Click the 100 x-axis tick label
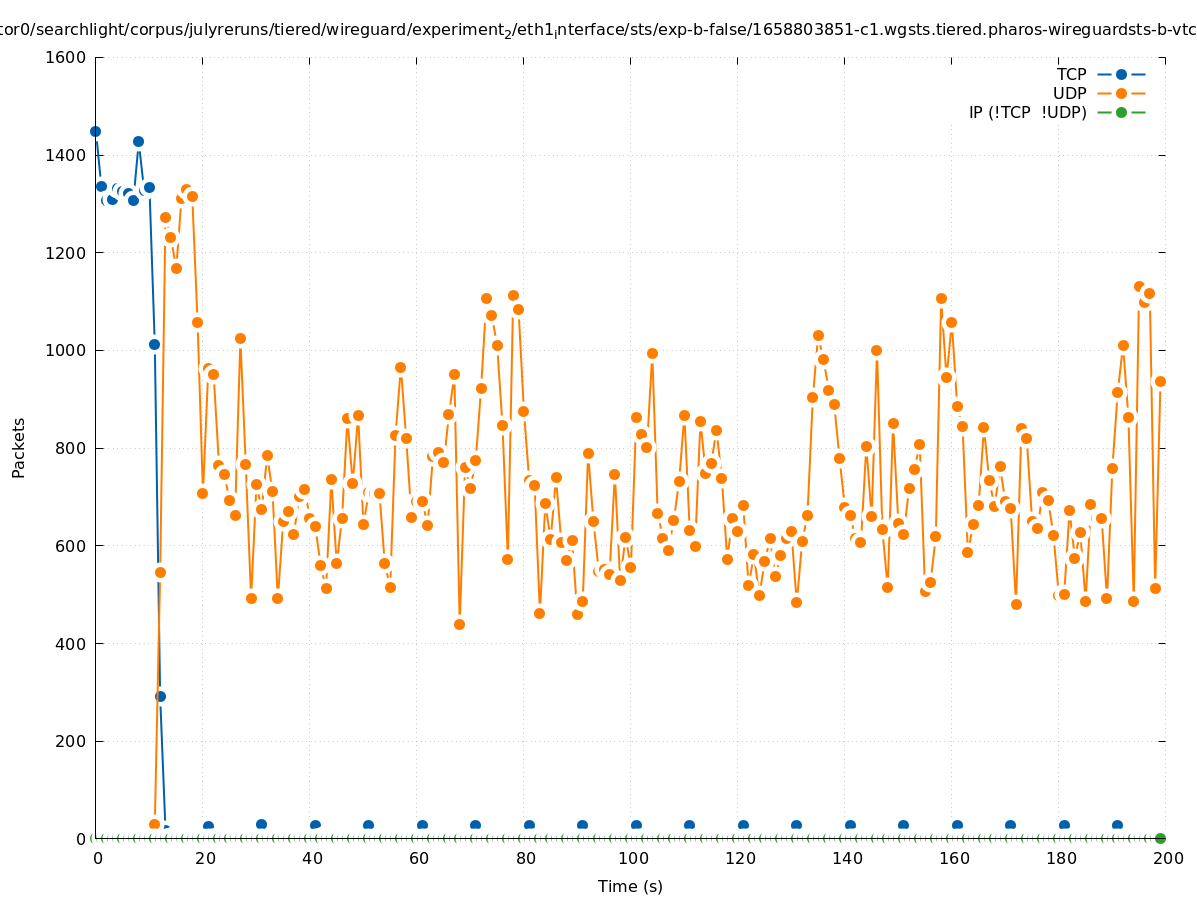This screenshot has height=900, width=1197. pyautogui.click(x=632, y=858)
